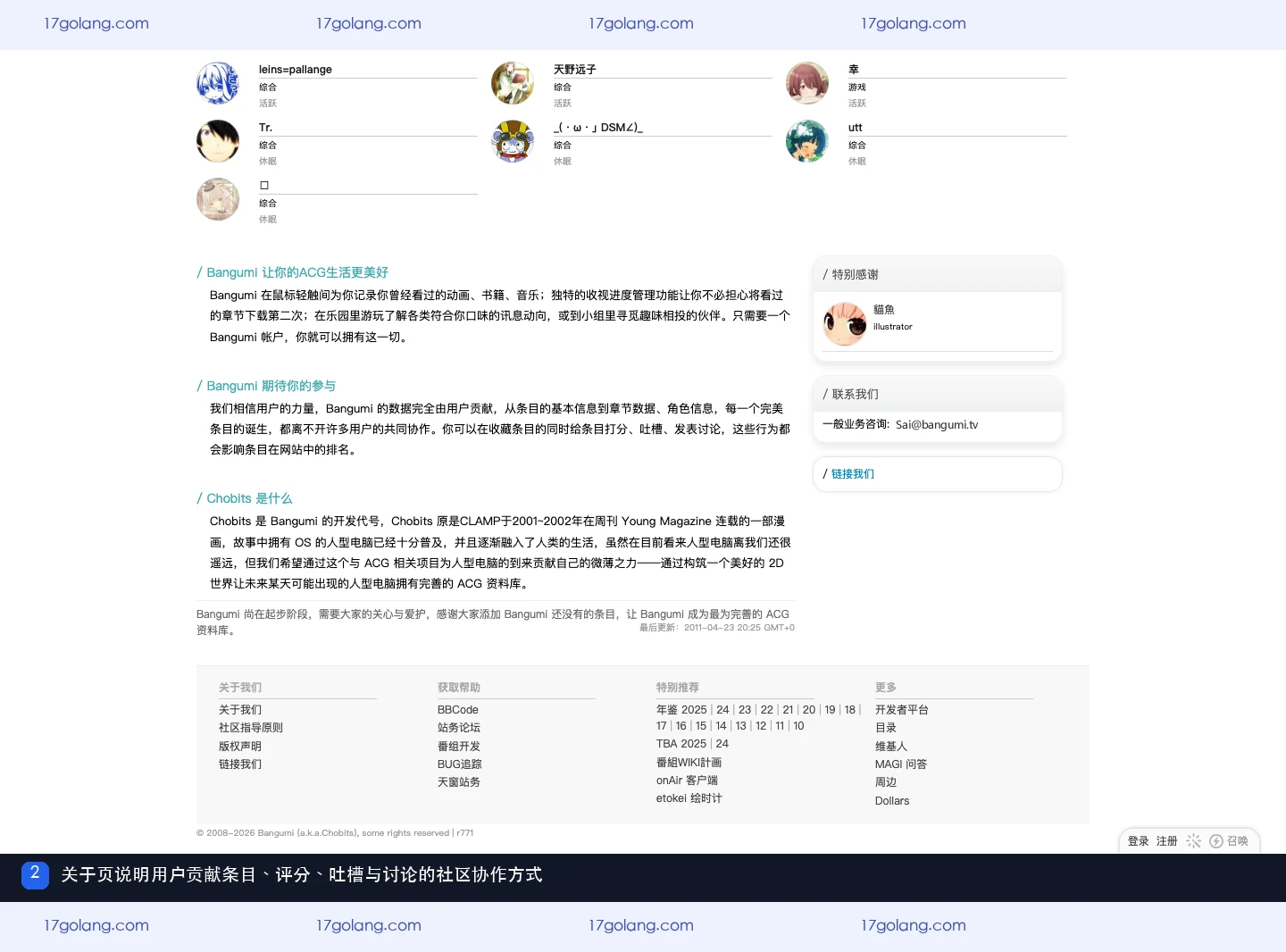The width and height of the screenshot is (1286, 952).
Task: Click the lightning bolt 召唤 icon
Action: [x=1216, y=841]
